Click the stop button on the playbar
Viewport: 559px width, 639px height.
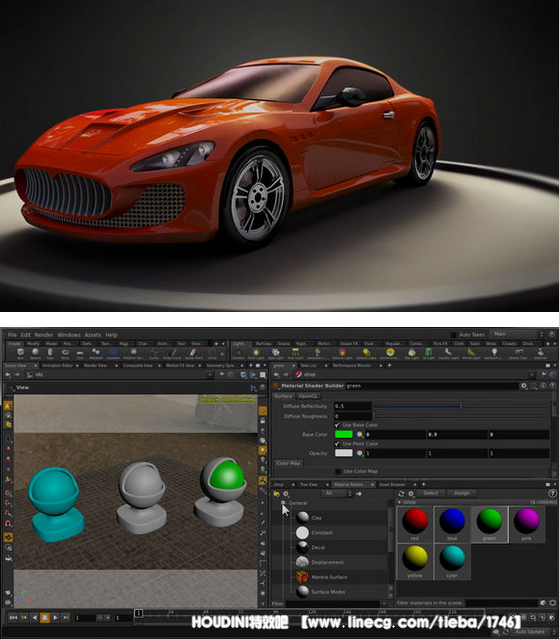pos(45,617)
